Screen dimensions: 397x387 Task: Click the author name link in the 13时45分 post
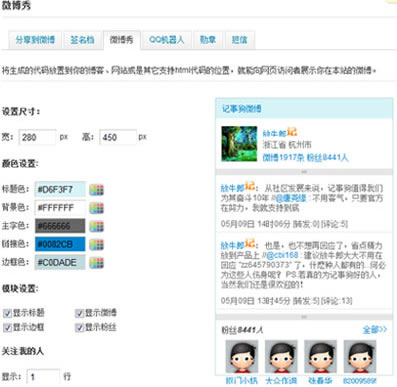[233, 246]
